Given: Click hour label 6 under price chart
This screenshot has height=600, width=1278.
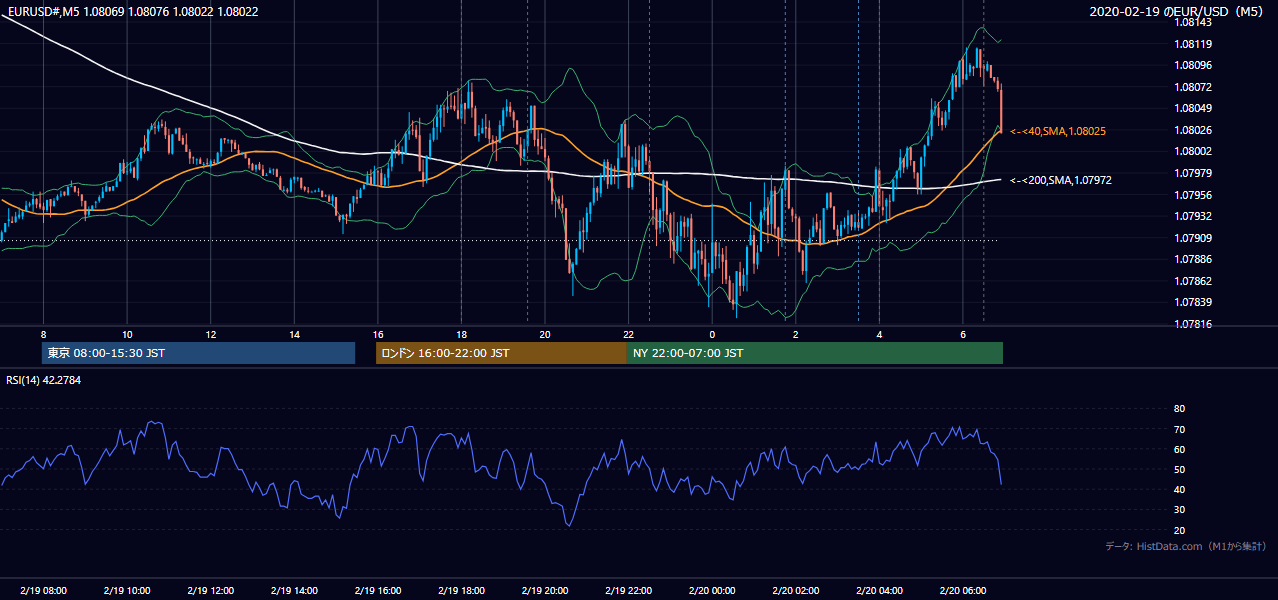Looking at the screenshot, I should coord(962,334).
